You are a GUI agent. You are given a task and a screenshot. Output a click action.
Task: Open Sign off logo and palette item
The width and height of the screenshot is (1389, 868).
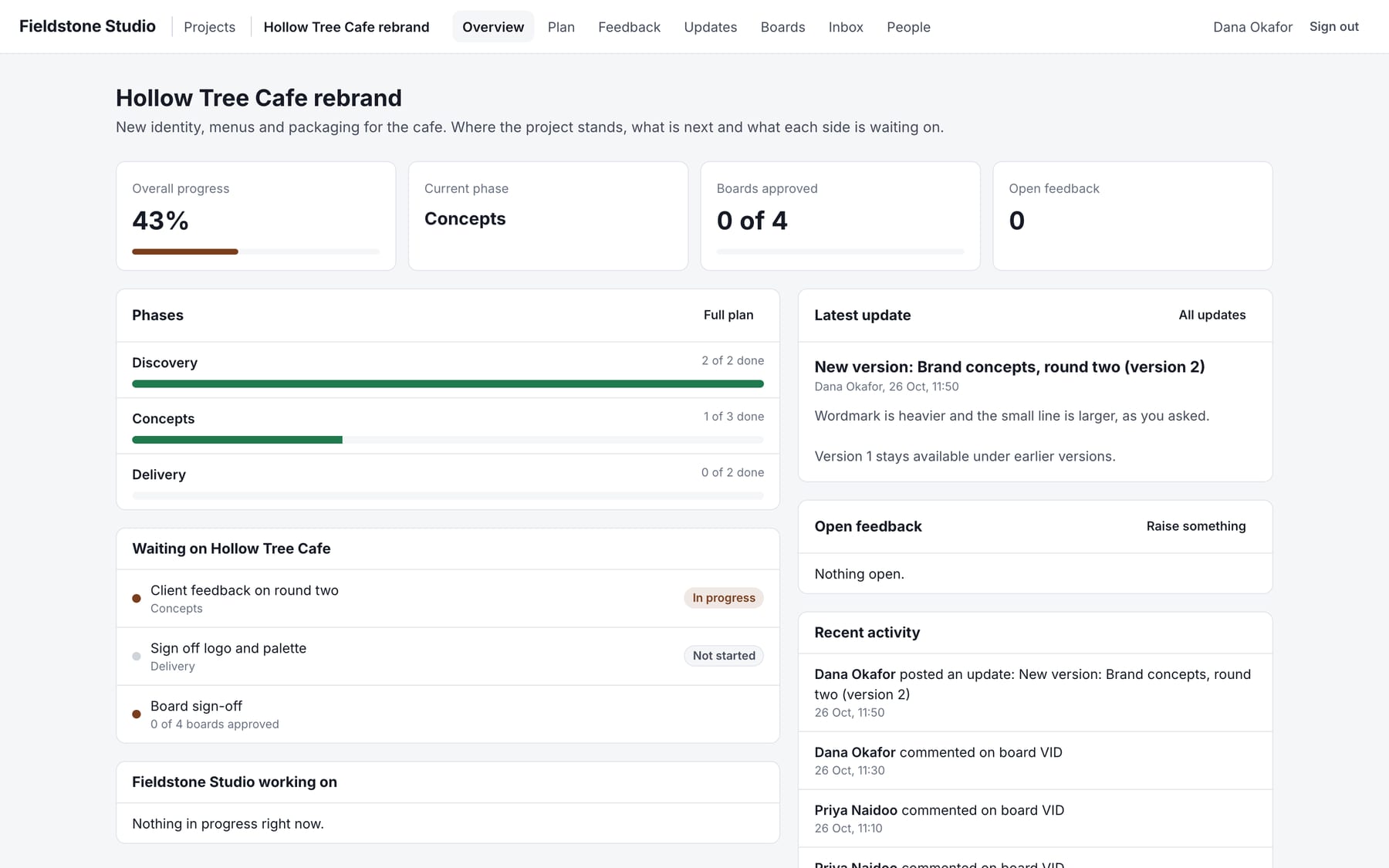[x=448, y=656]
